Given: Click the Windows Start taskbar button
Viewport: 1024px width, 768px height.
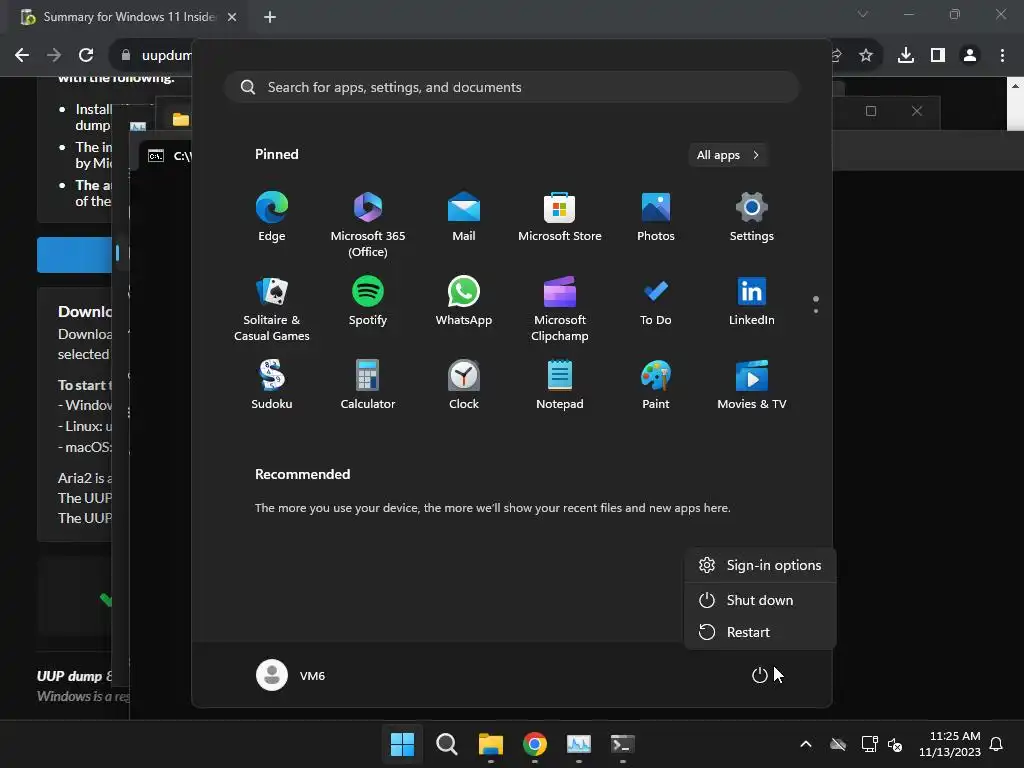Looking at the screenshot, I should pos(402,744).
